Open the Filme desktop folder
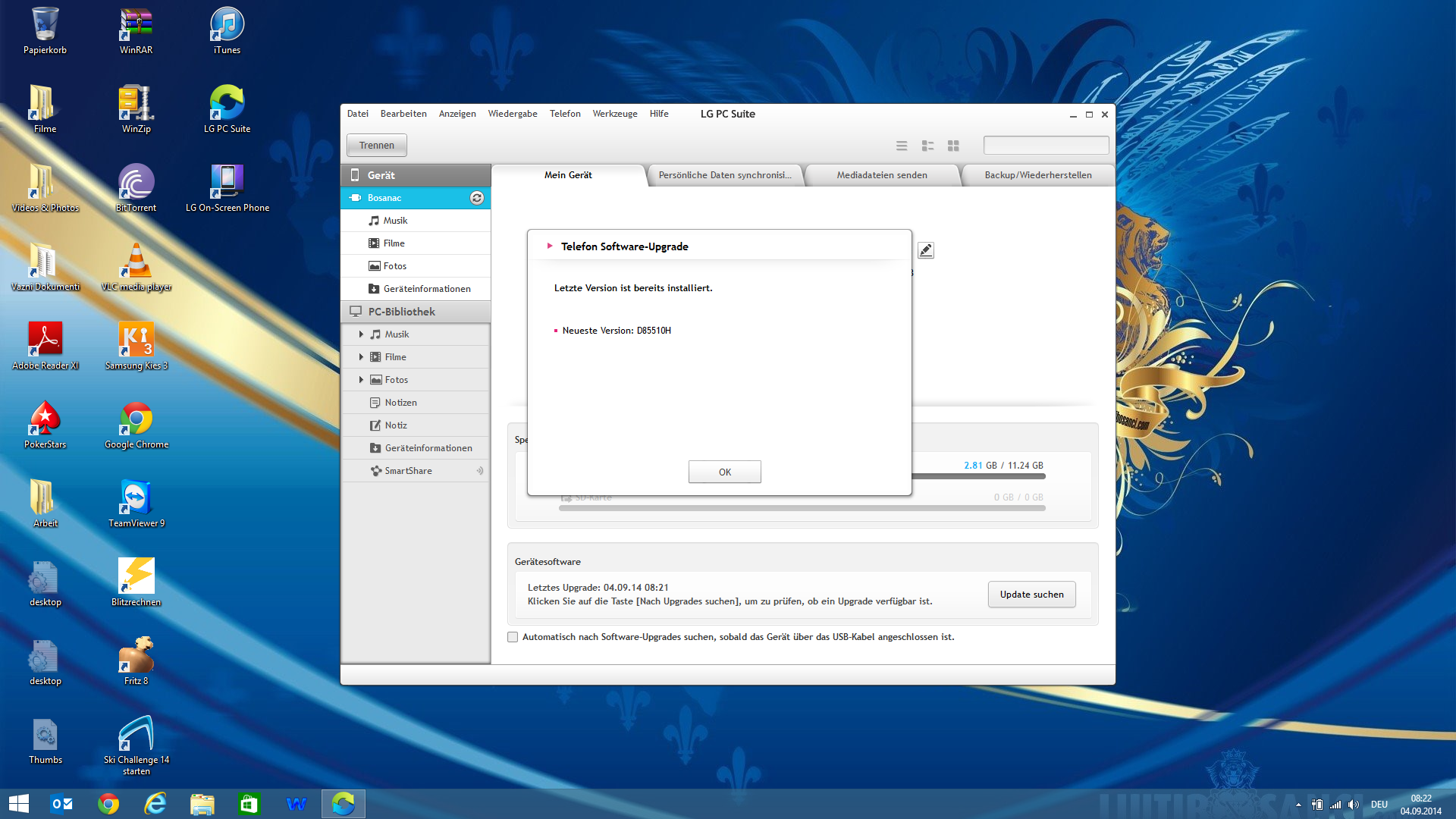1456x819 pixels. [x=45, y=110]
